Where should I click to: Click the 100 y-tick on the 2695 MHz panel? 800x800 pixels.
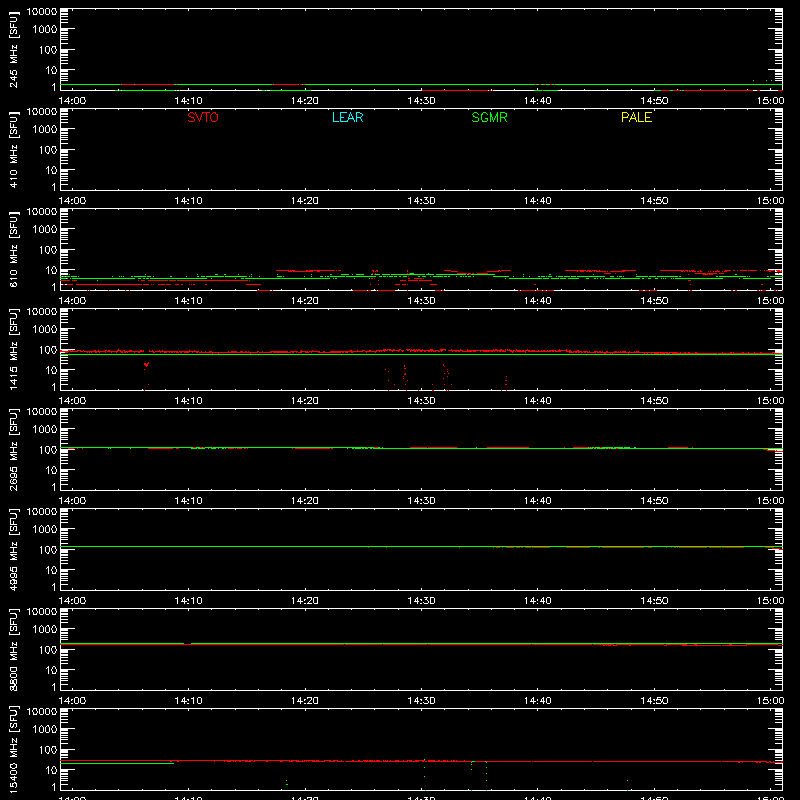click(47, 450)
